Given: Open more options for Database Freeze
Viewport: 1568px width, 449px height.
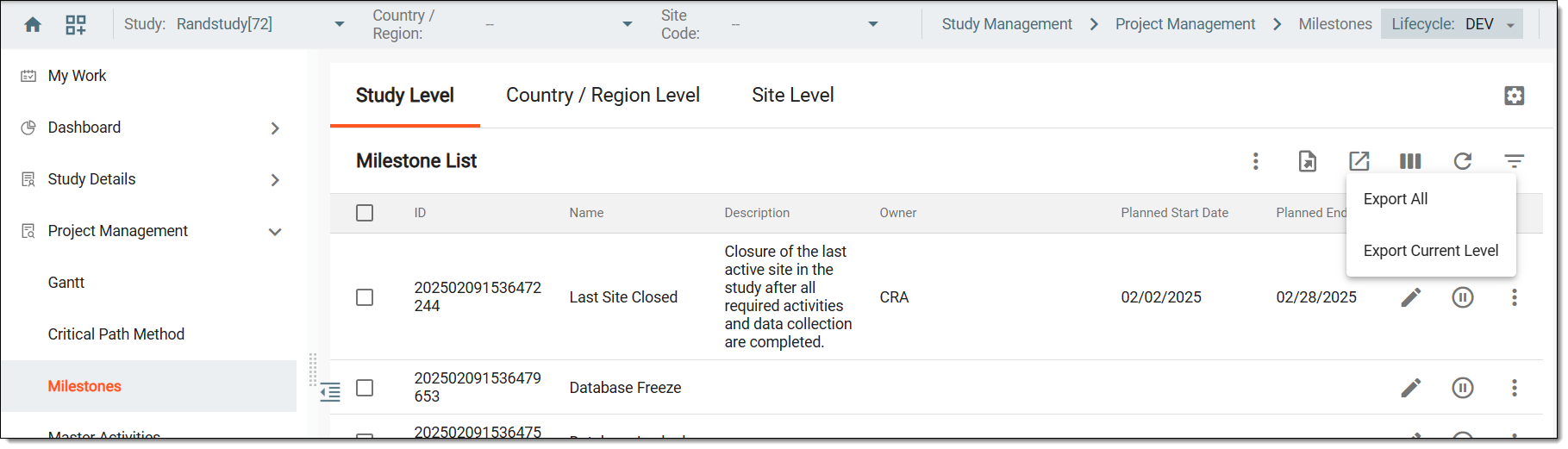Looking at the screenshot, I should pyautogui.click(x=1515, y=388).
